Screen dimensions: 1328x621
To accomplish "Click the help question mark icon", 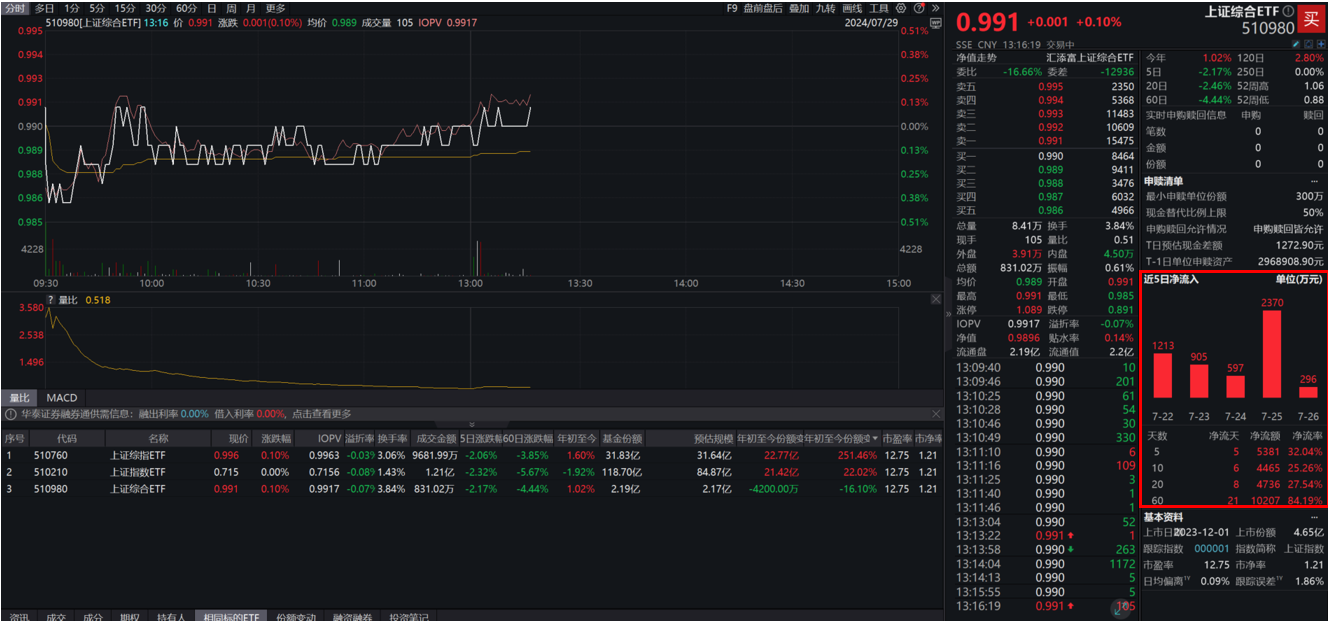I will [x=917, y=8].
